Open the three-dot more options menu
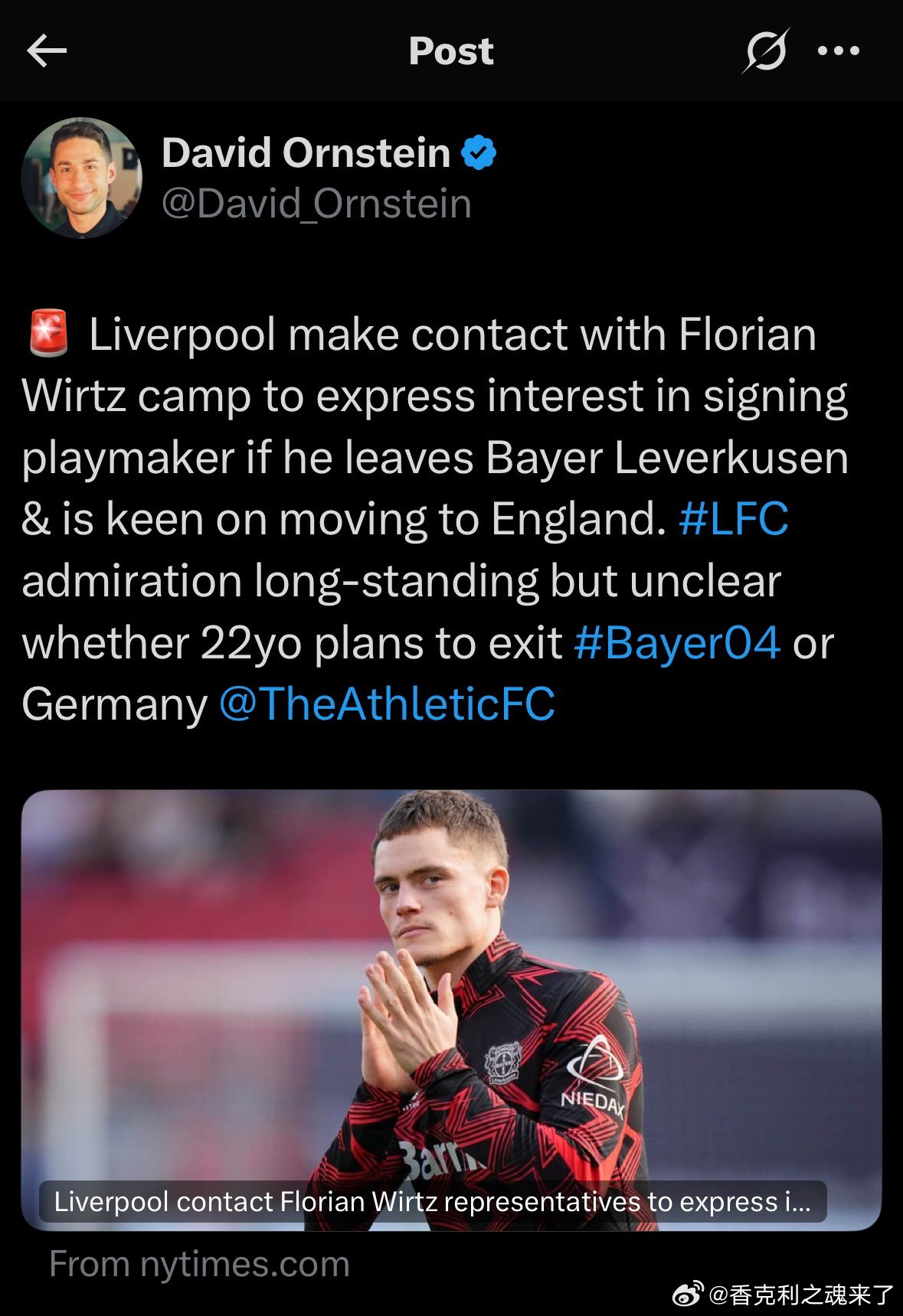 point(839,51)
